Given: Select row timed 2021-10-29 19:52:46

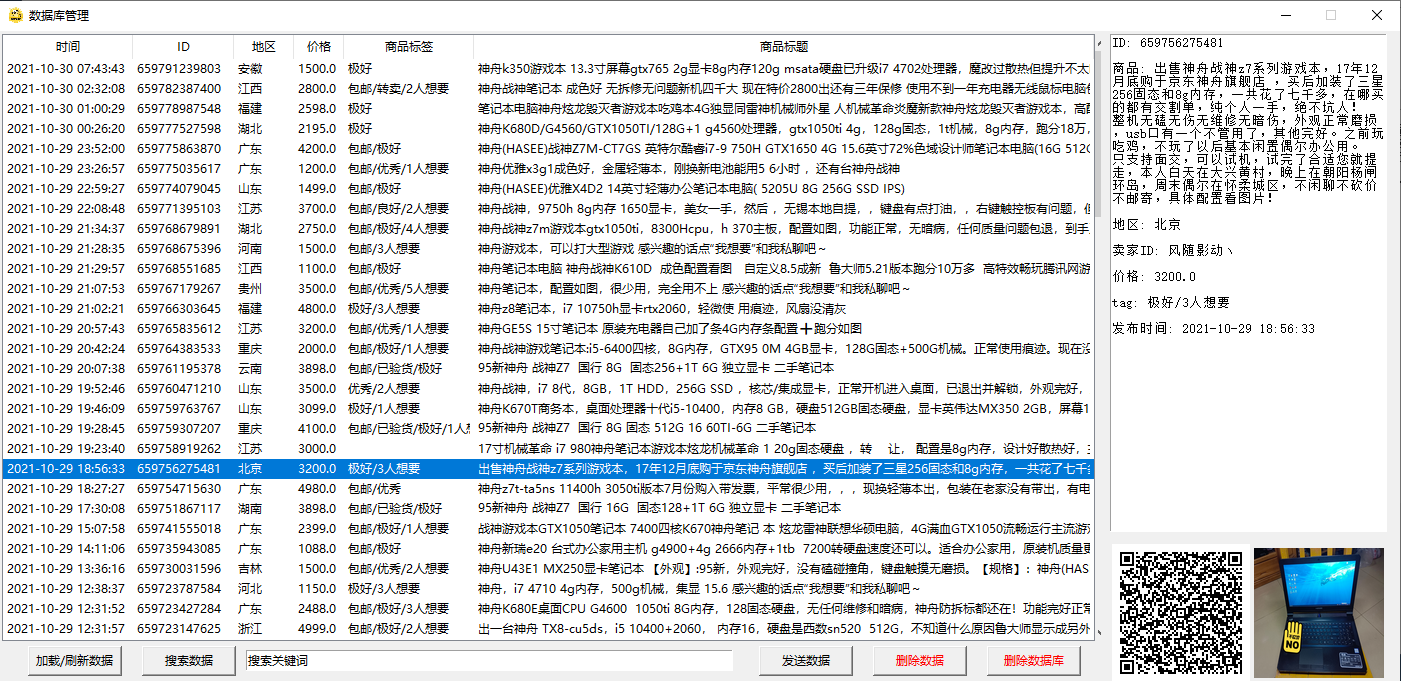Looking at the screenshot, I should 548,389.
